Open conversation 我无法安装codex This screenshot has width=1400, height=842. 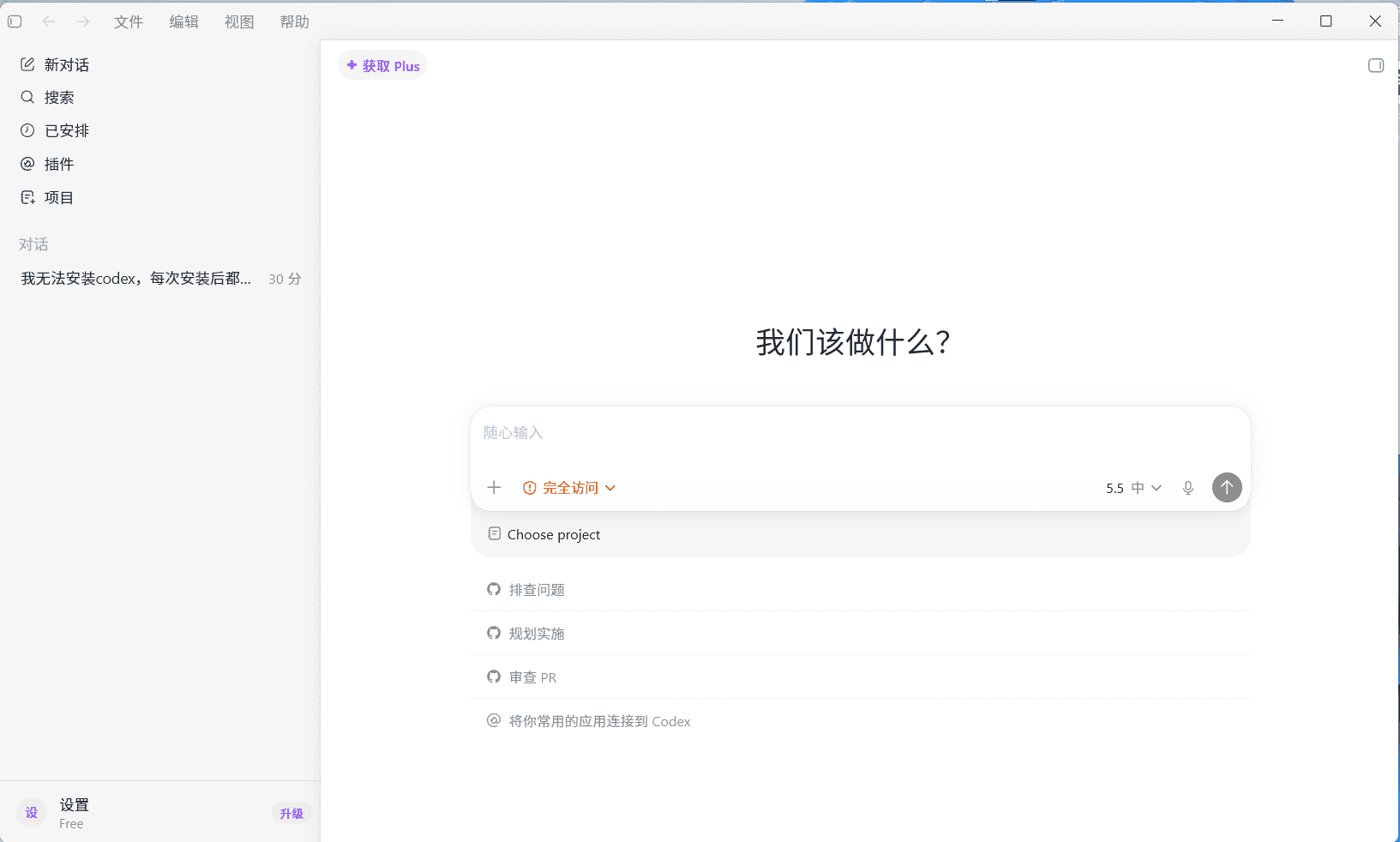point(159,278)
